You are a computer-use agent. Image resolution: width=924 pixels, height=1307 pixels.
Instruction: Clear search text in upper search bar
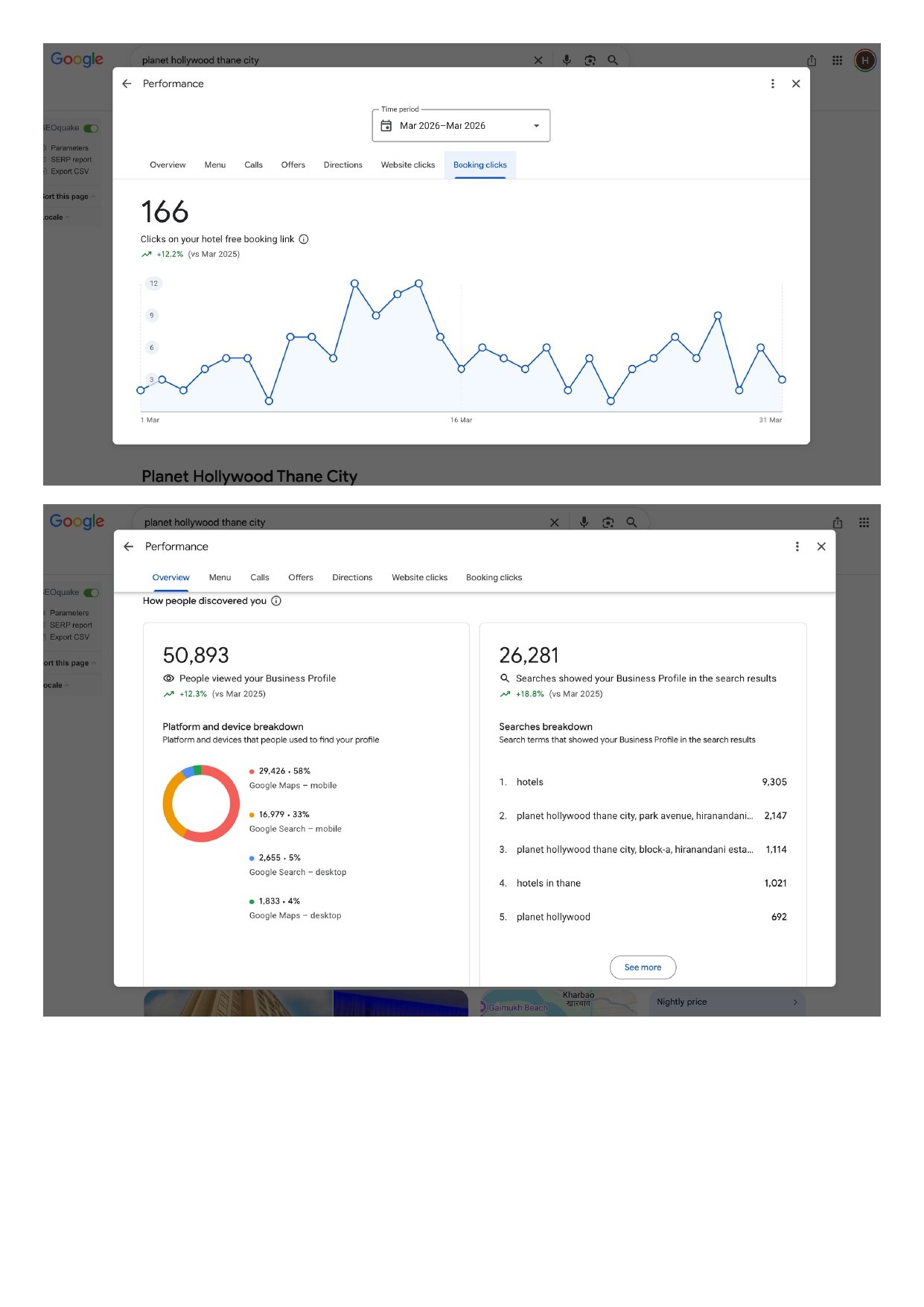point(538,60)
